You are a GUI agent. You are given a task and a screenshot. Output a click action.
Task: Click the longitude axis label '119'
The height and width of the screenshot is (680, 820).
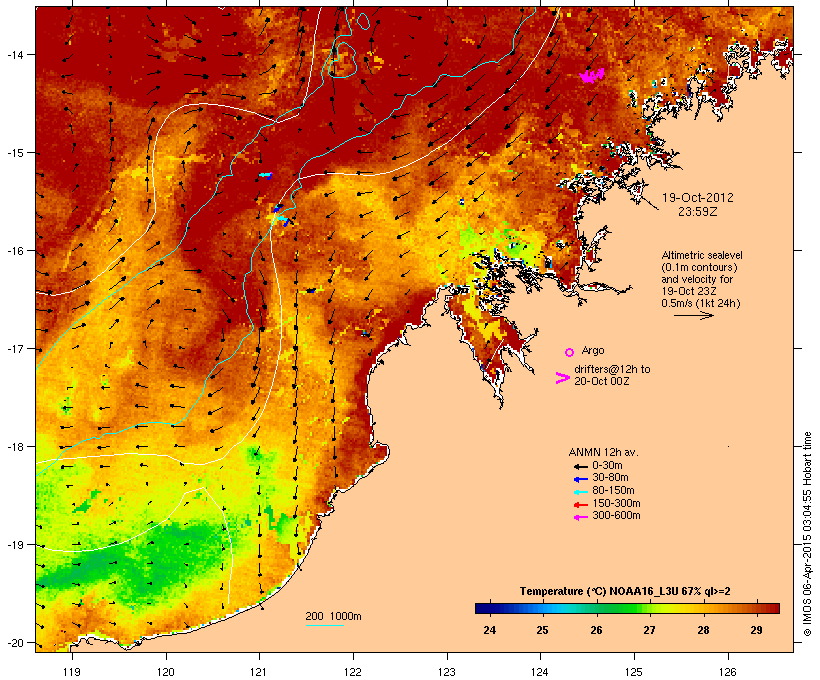point(72,672)
